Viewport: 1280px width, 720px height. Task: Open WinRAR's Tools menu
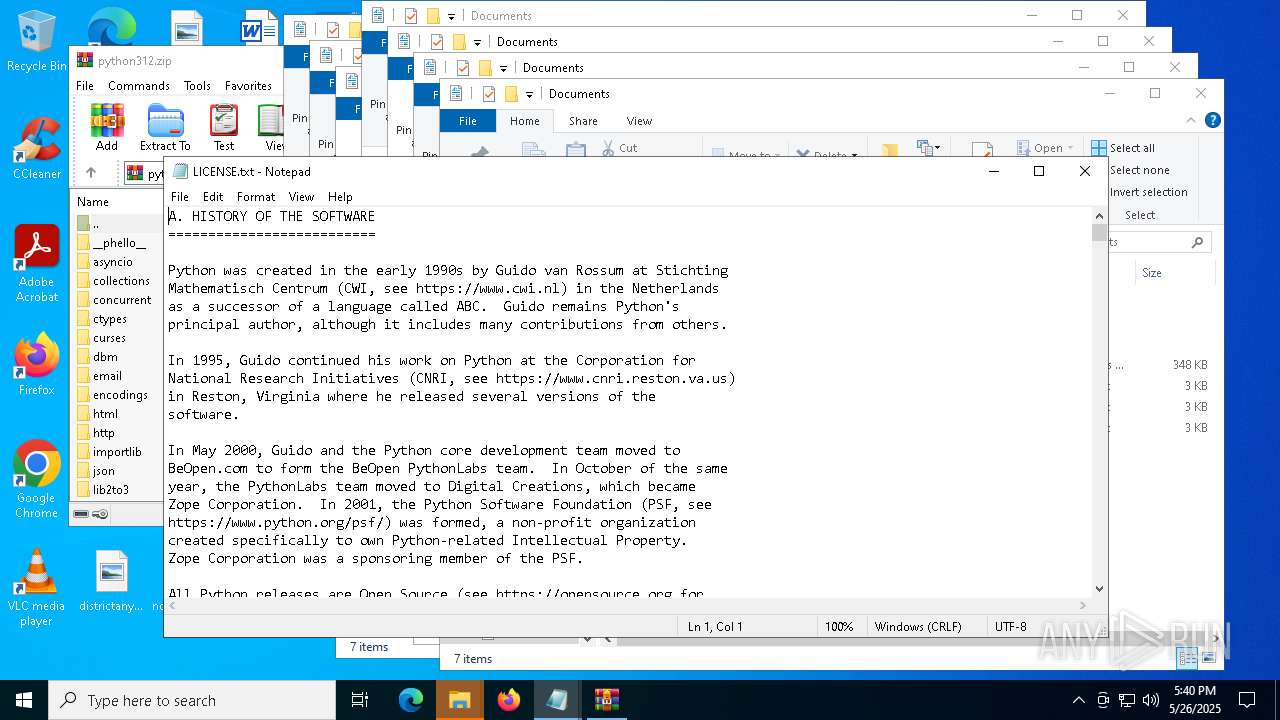pos(197,86)
